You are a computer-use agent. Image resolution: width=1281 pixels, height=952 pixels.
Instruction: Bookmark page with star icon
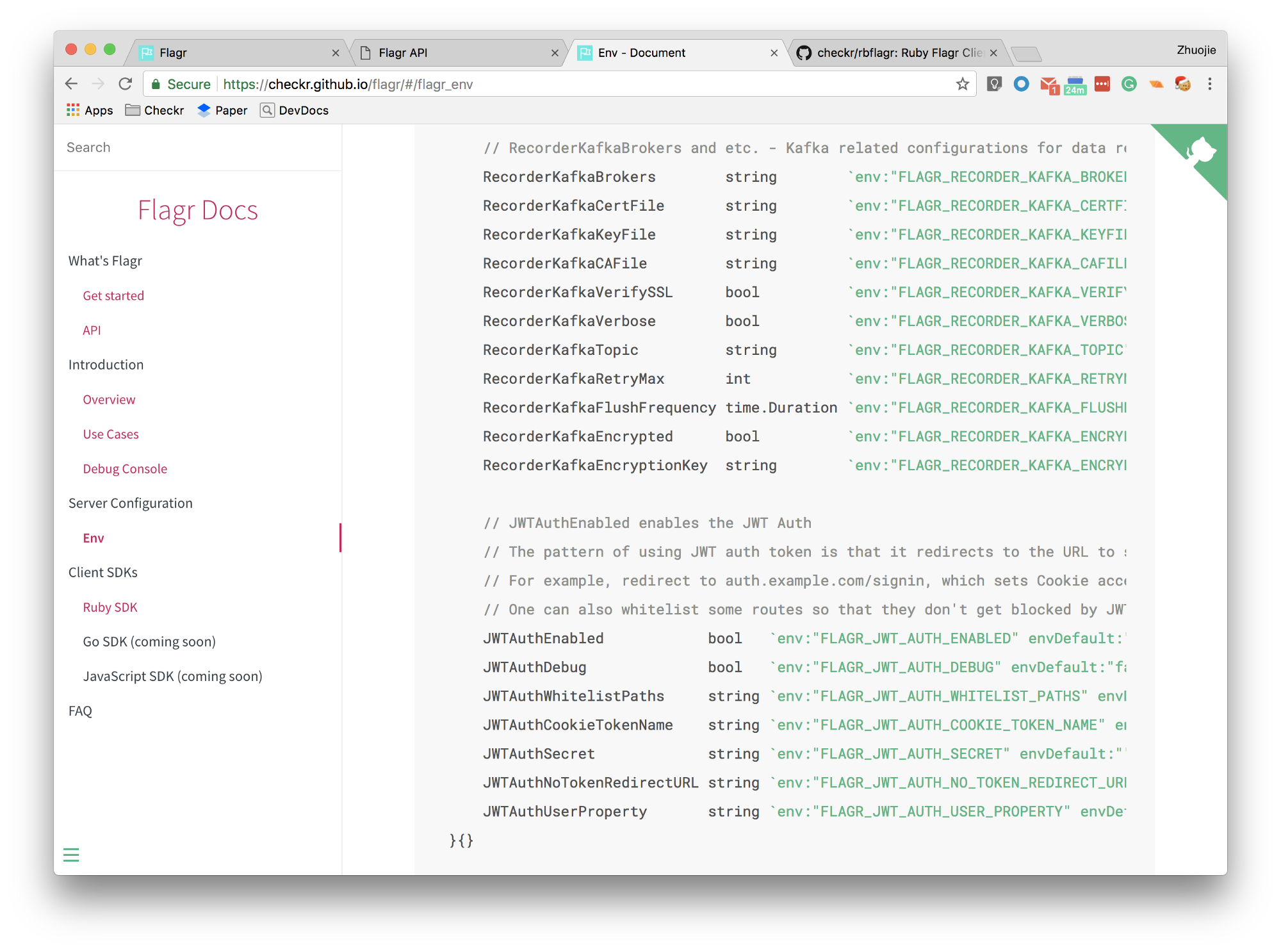[x=962, y=84]
